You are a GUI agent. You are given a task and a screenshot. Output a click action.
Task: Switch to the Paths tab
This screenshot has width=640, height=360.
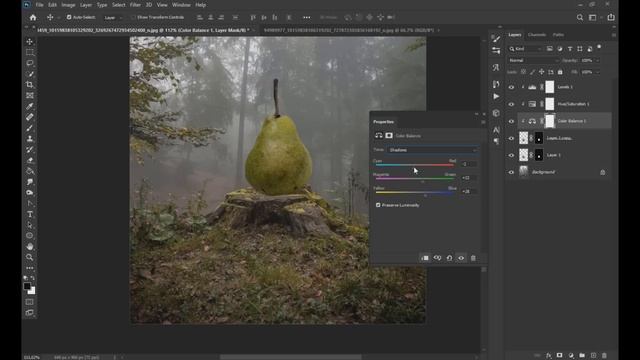tap(558, 35)
